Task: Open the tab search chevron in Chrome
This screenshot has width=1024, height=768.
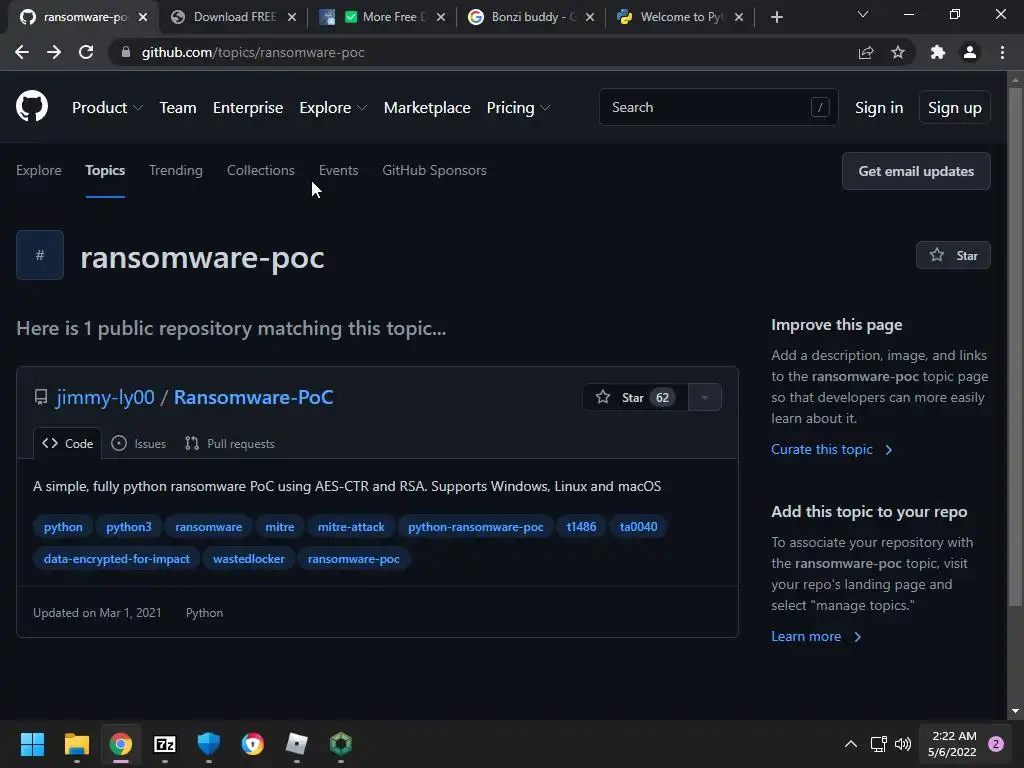Action: click(863, 14)
